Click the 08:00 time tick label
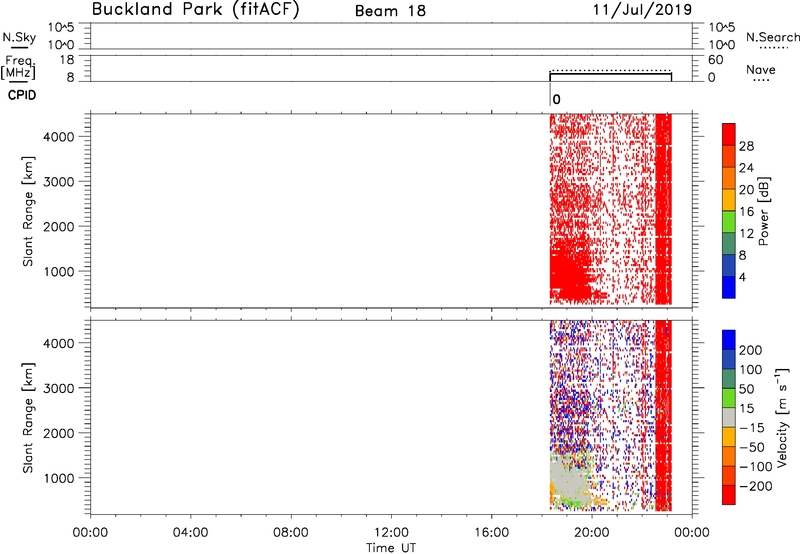 pyautogui.click(x=290, y=532)
